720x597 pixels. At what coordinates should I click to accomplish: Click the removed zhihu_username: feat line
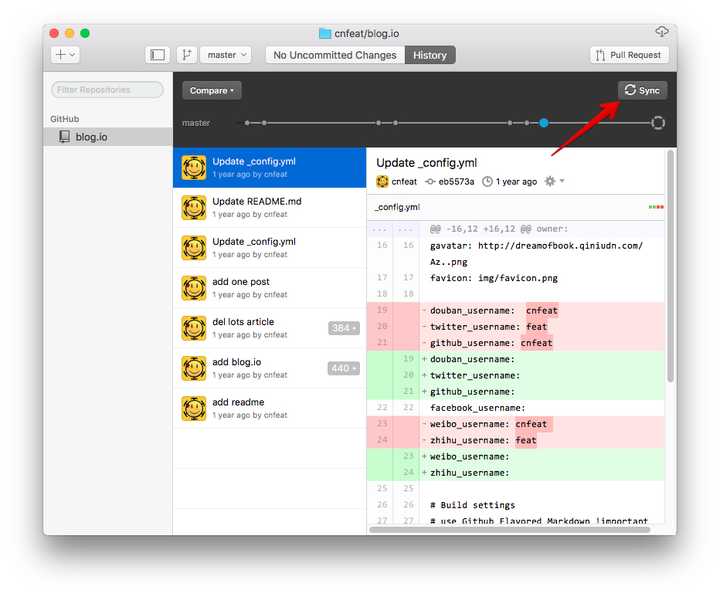coord(516,440)
